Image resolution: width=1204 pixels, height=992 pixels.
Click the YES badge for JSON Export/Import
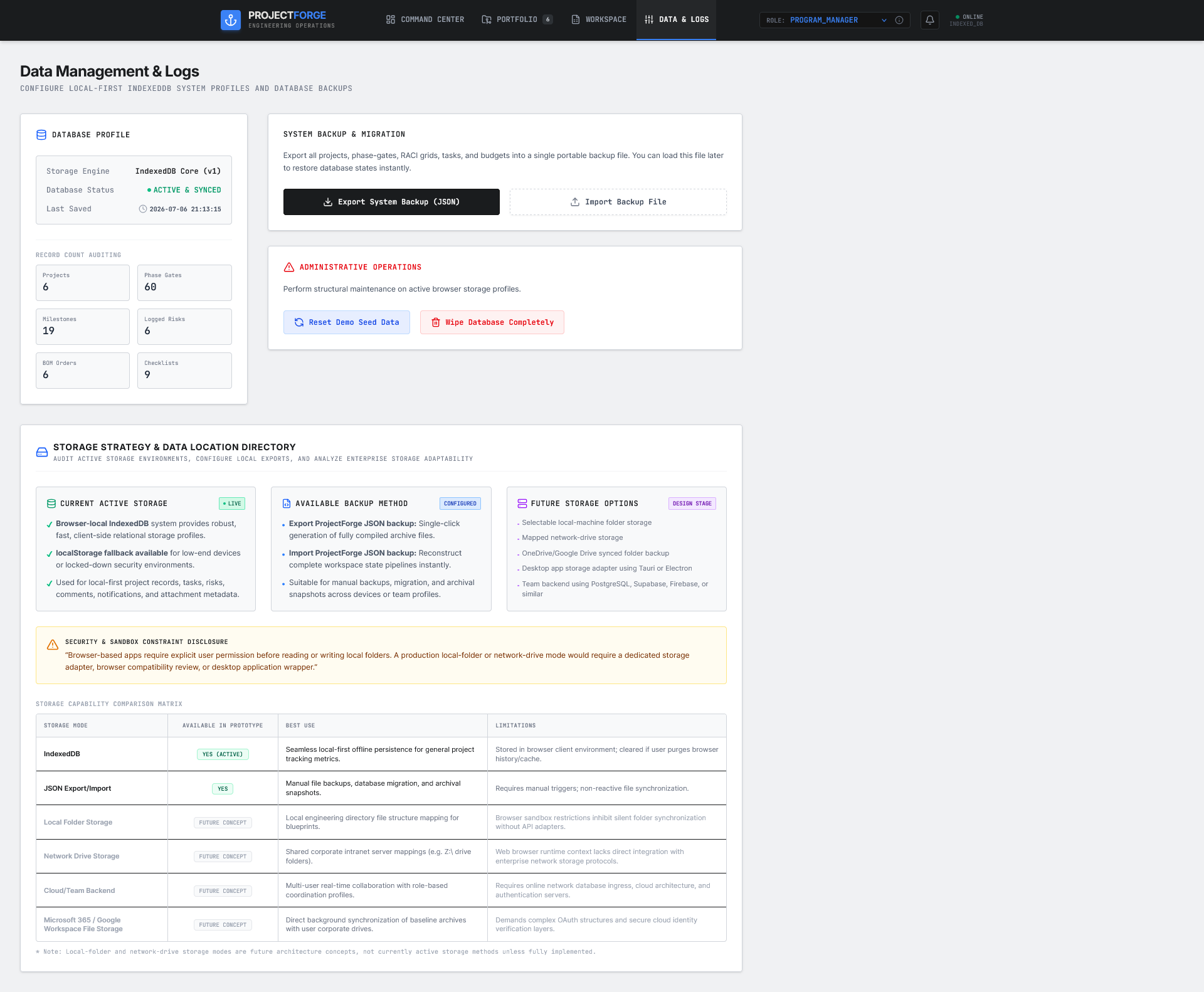click(x=223, y=789)
